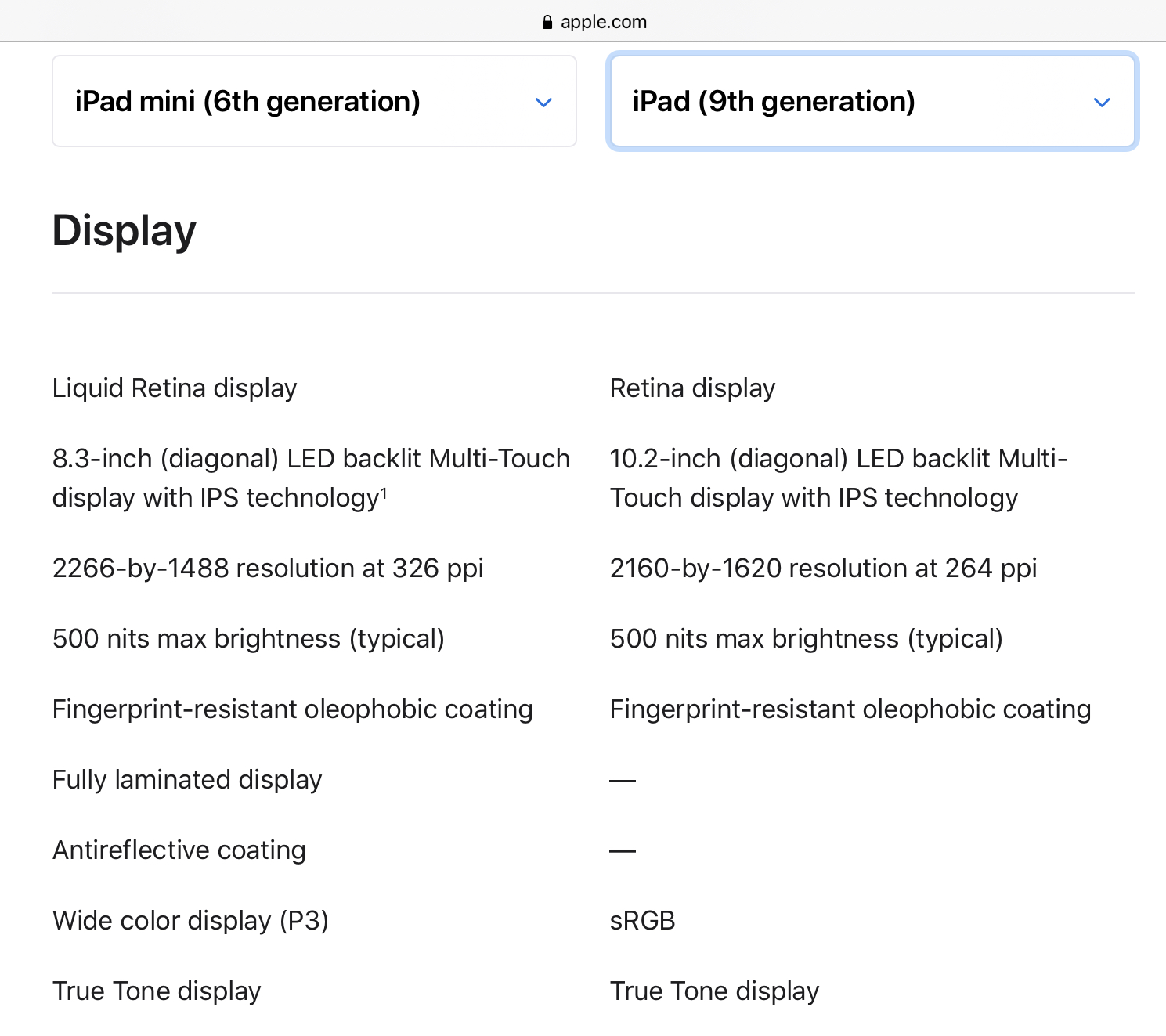
Task: Click the Liquid Retina display text
Action: (175, 388)
